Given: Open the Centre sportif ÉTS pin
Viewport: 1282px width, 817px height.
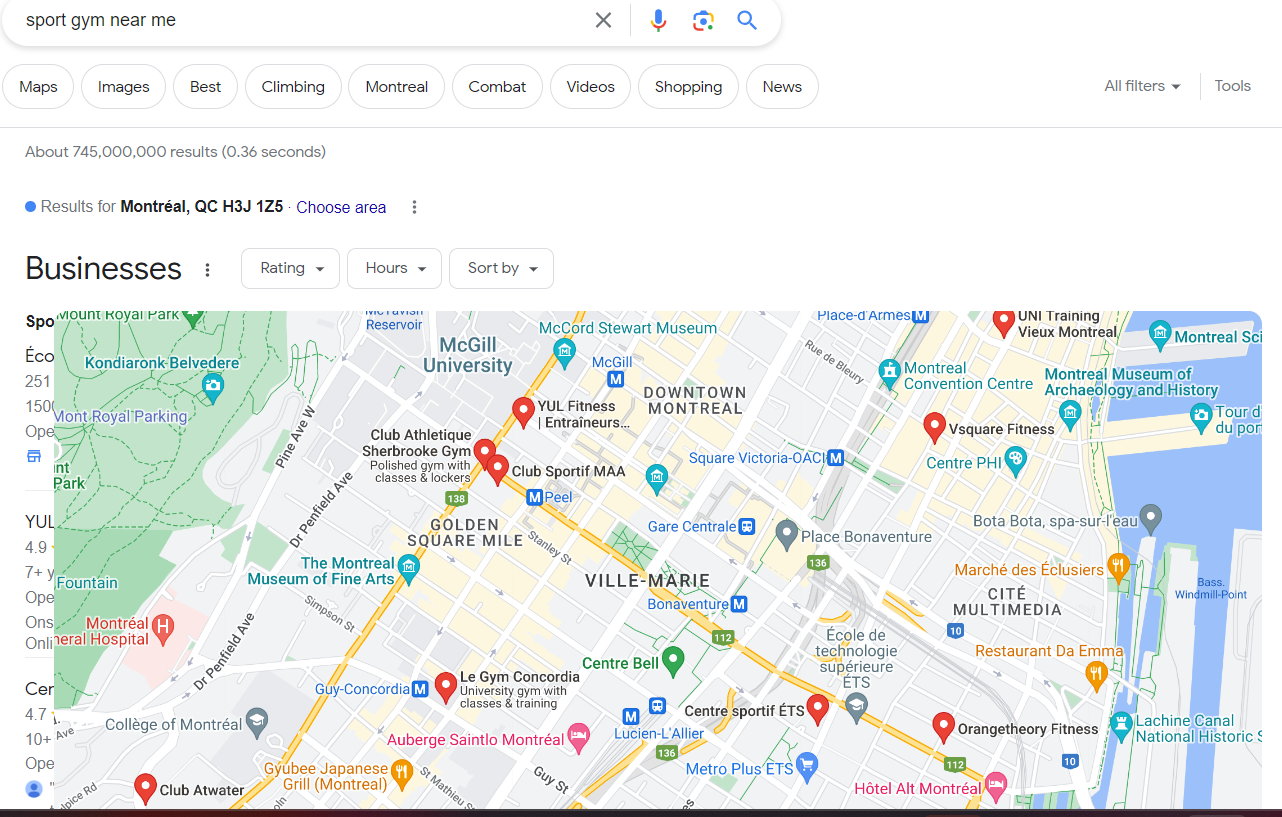Looking at the screenshot, I should coord(818,708).
